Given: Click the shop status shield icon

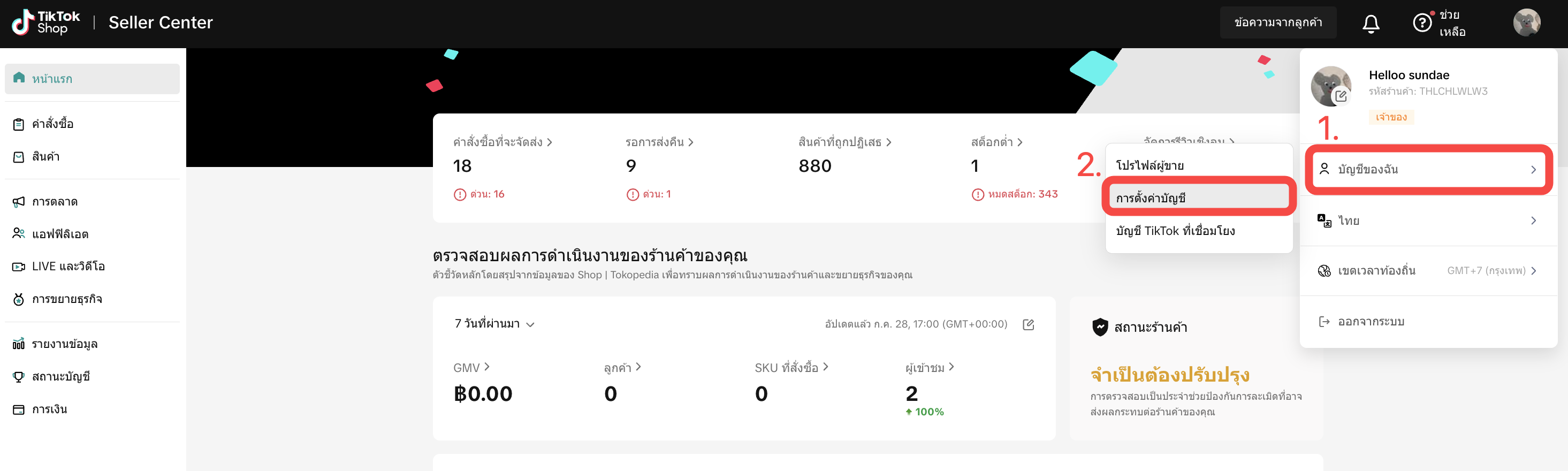Looking at the screenshot, I should point(1100,327).
